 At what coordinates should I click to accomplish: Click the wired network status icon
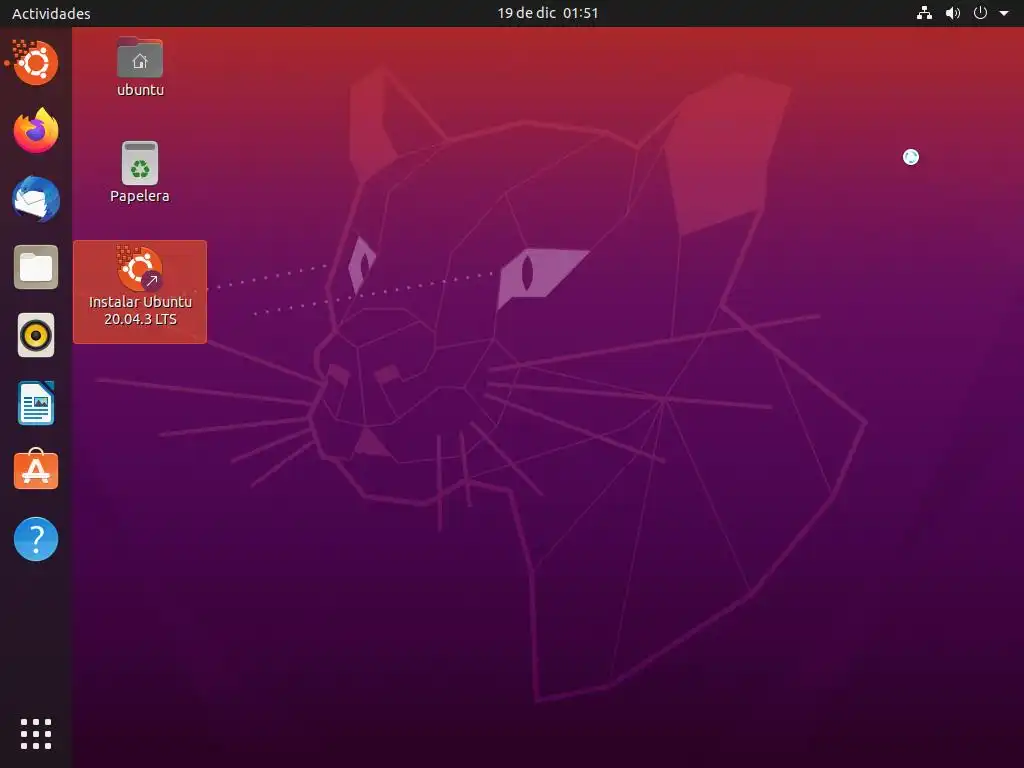point(925,13)
